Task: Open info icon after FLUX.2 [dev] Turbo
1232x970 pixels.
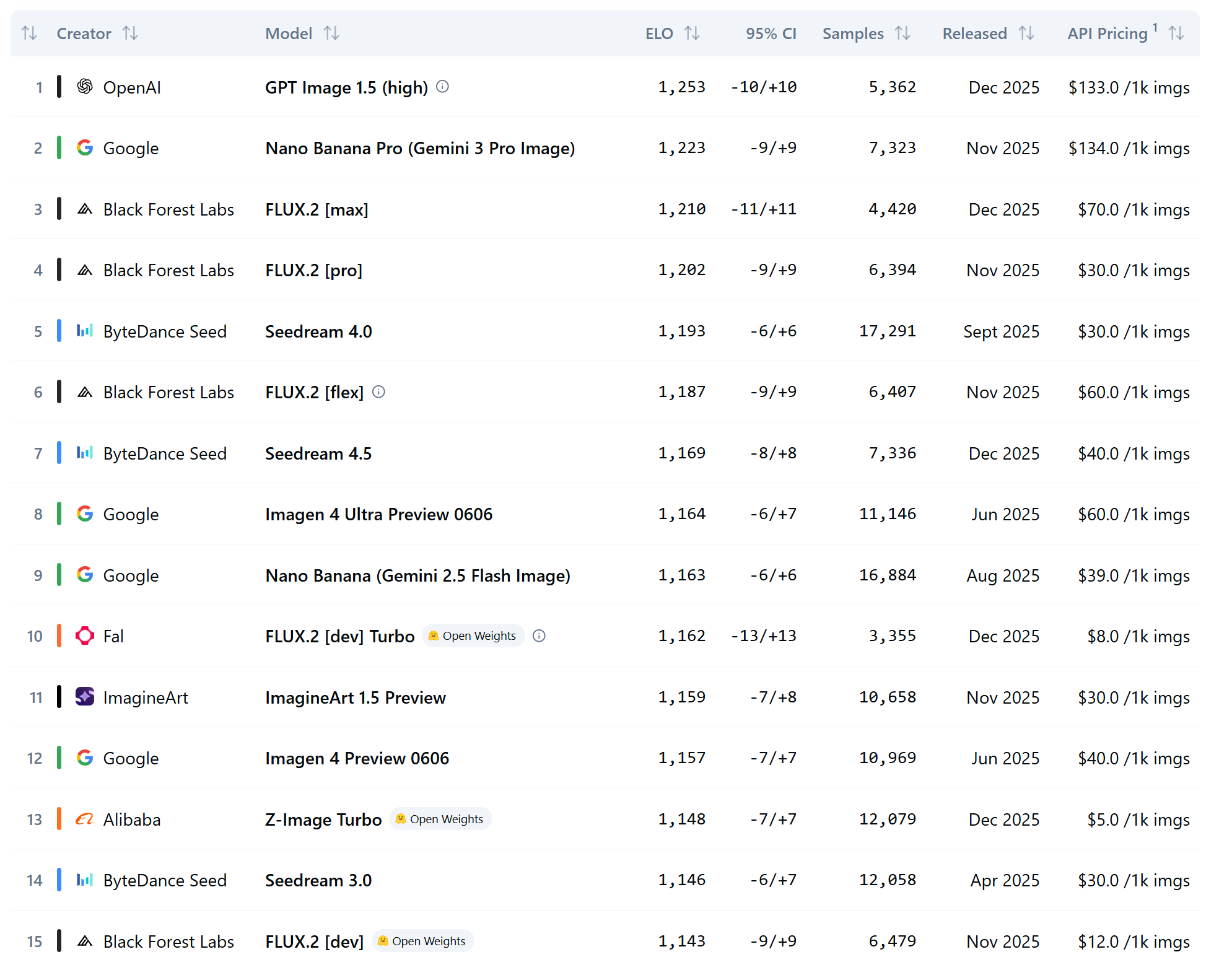Action: [x=539, y=636]
